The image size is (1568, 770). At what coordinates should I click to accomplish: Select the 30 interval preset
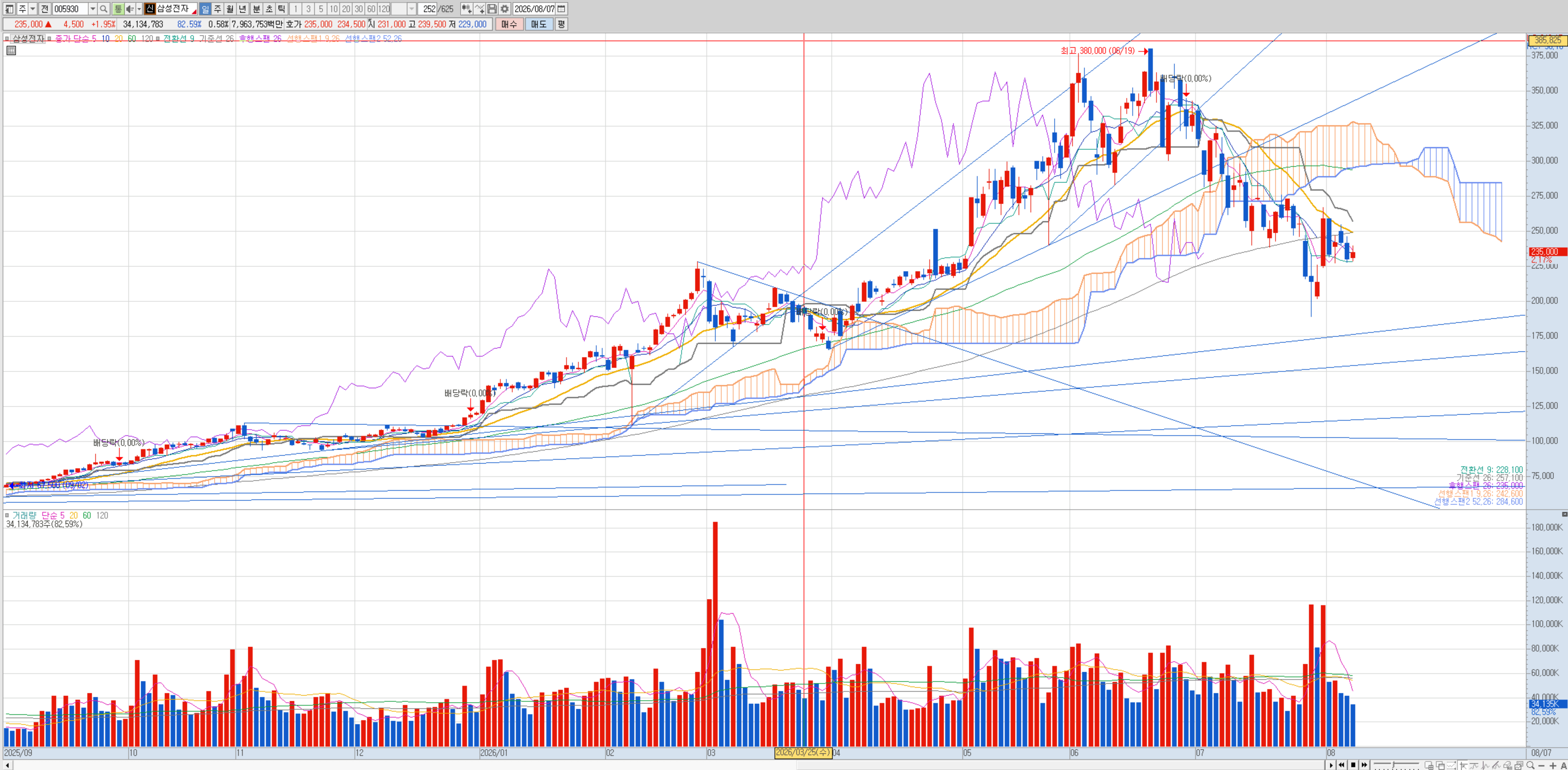click(358, 8)
